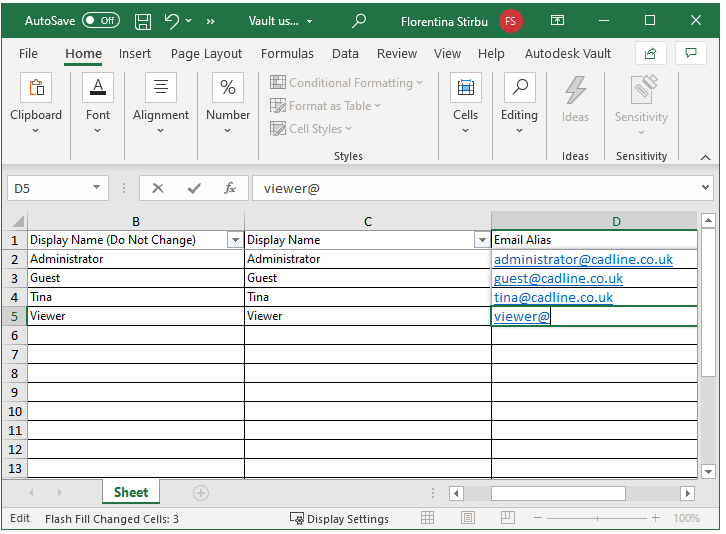Open Insert Function fx button
The height and width of the screenshot is (534, 726).
(x=230, y=188)
